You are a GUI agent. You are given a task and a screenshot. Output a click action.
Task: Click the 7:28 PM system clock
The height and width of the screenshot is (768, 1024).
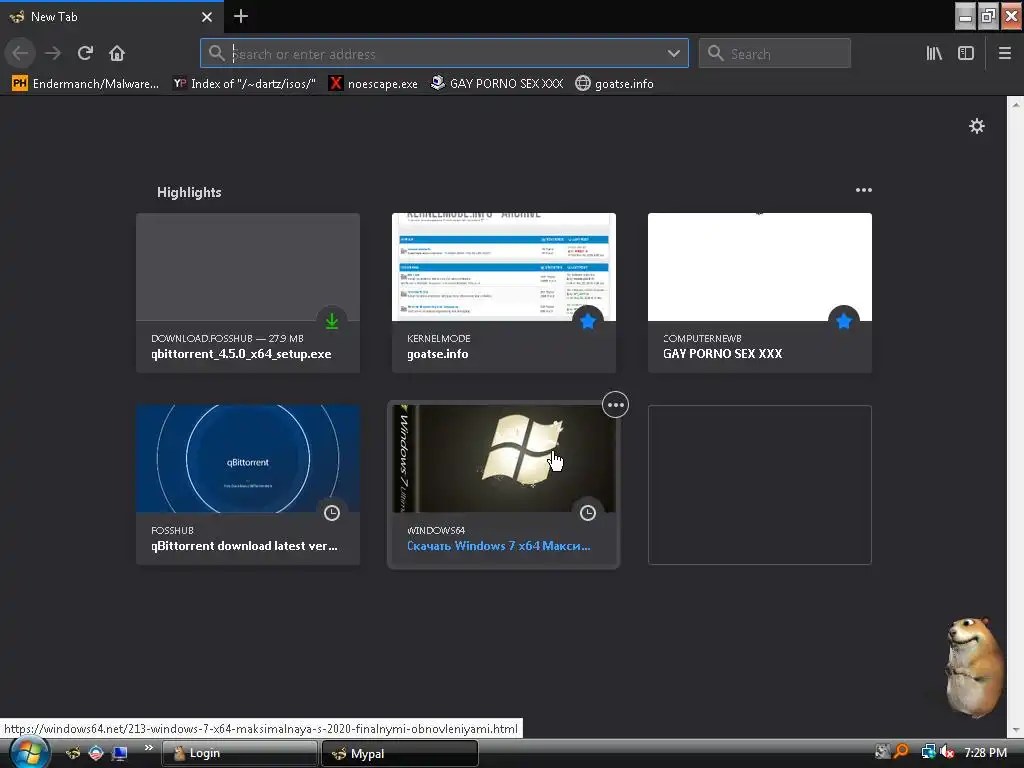[x=985, y=752]
